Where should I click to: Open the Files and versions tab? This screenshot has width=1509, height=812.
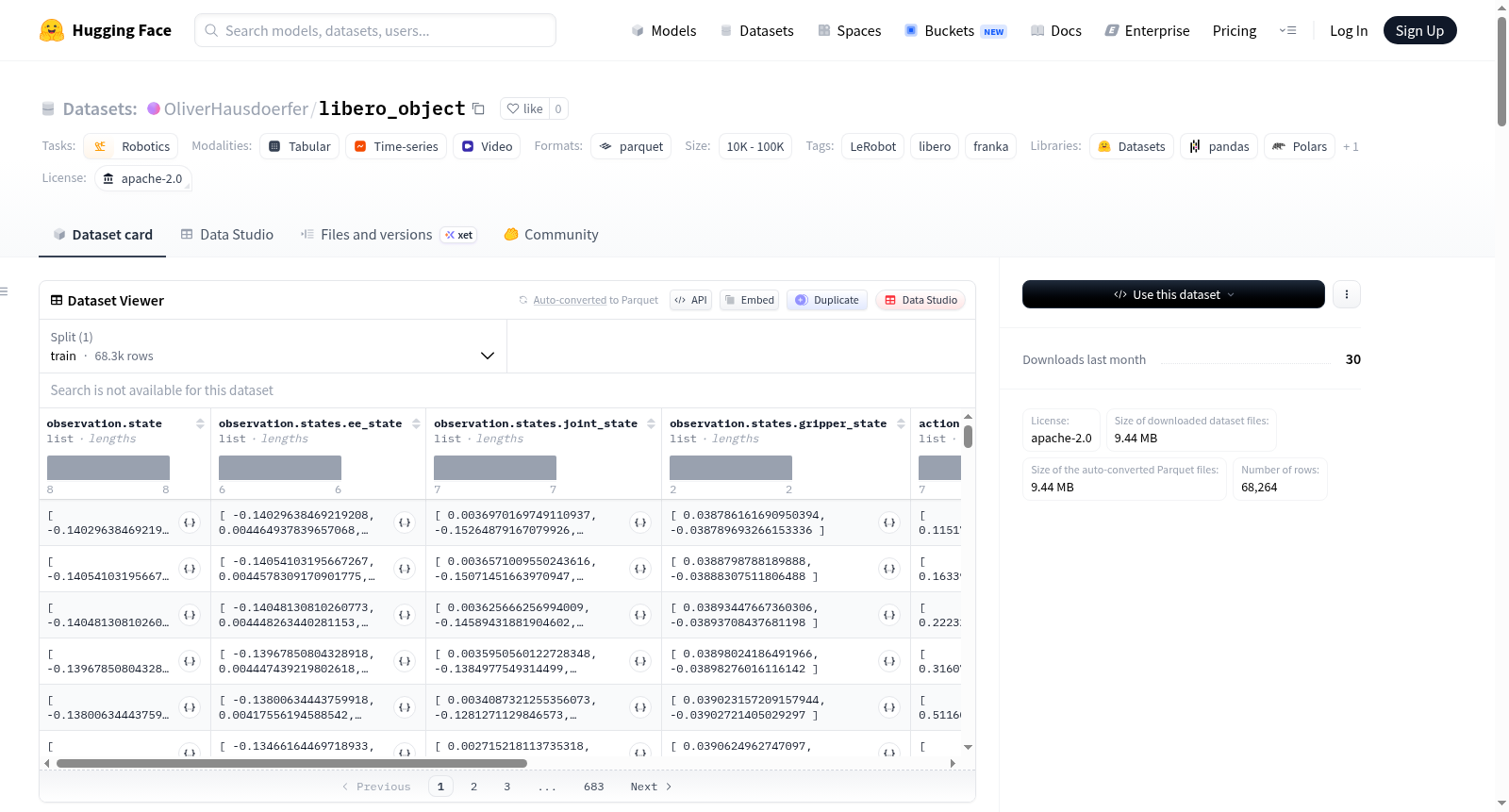pos(389,235)
